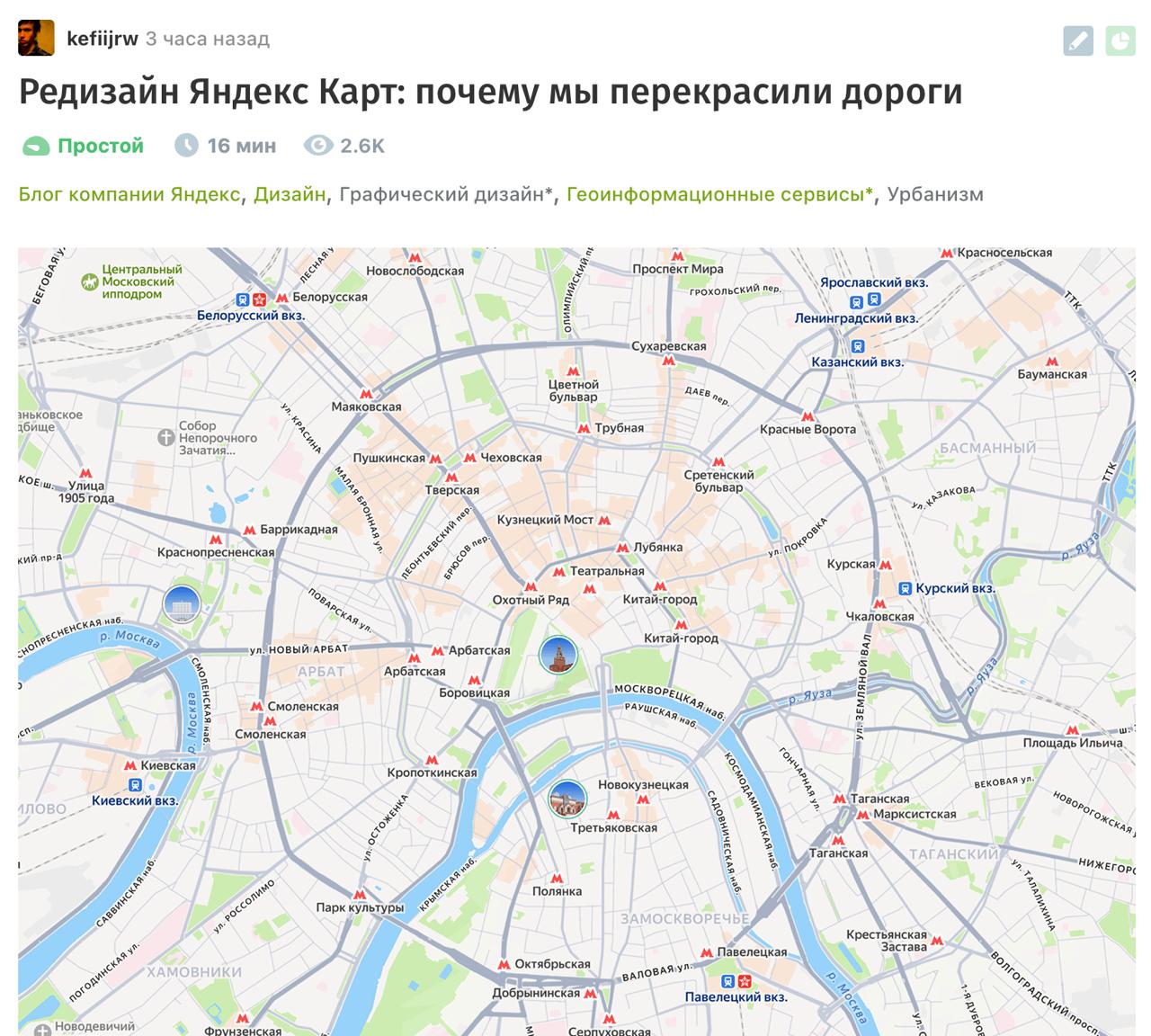Screen dimensions: 1151x1036
Task: Open the kefiijrw user profile link
Action: tap(103, 39)
